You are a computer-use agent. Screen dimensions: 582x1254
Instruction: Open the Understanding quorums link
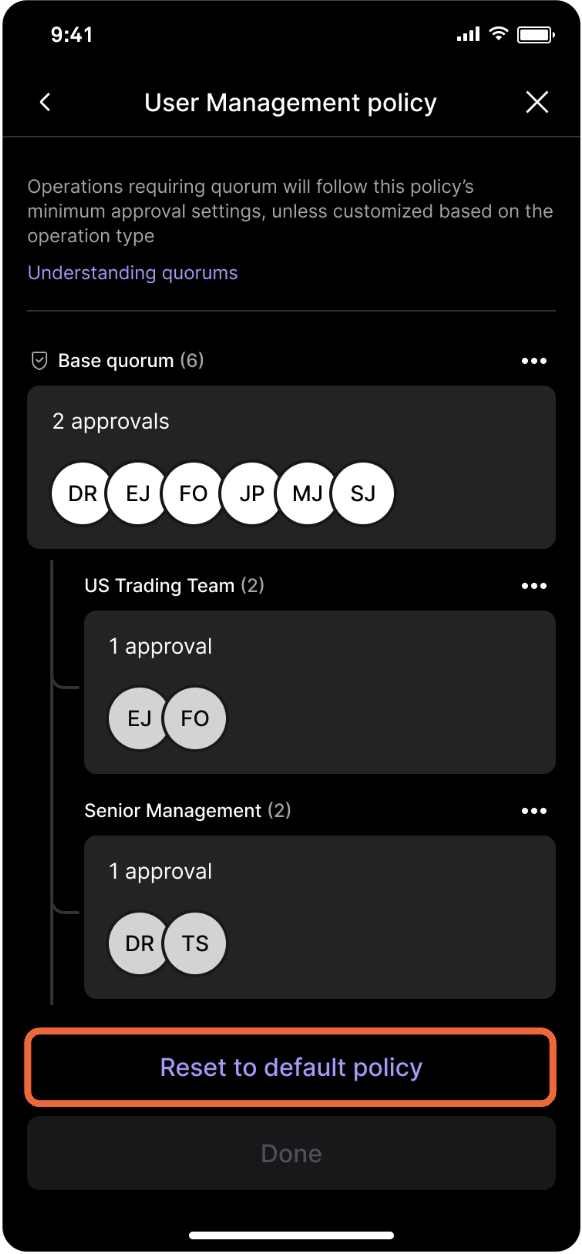point(133,273)
